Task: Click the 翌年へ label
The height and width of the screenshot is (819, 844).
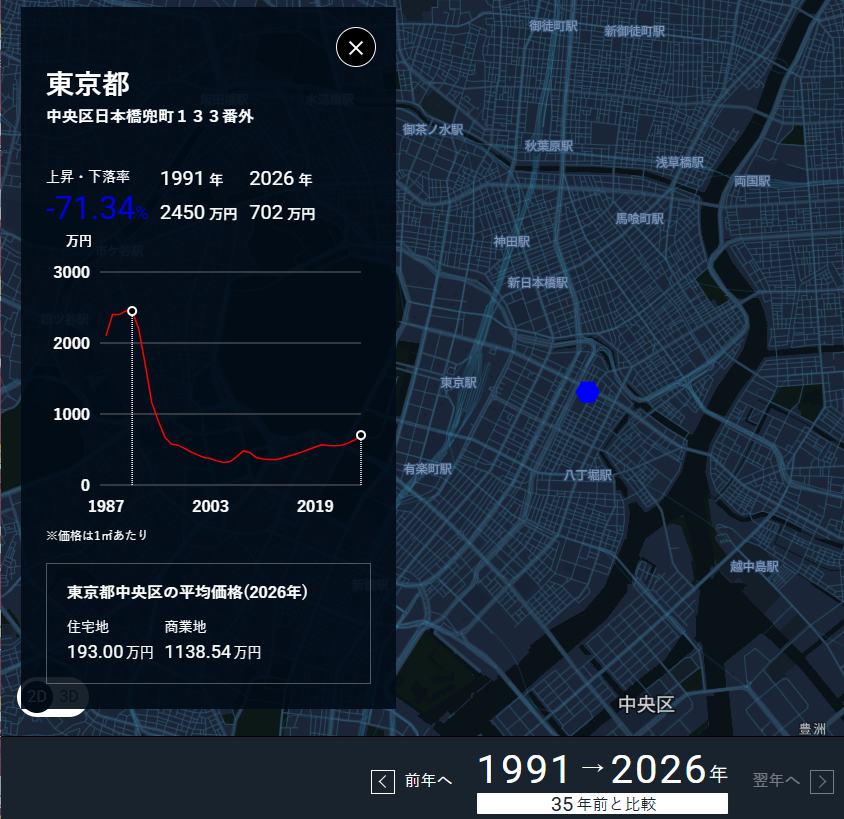Action: tap(776, 780)
